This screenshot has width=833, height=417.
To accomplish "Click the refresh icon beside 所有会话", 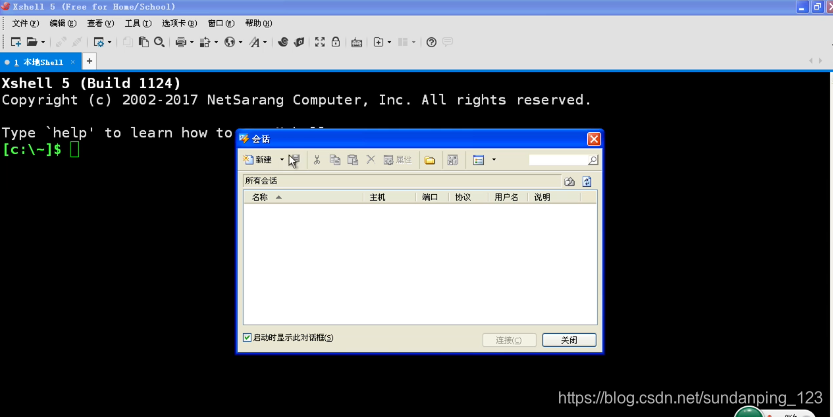I will [586, 182].
